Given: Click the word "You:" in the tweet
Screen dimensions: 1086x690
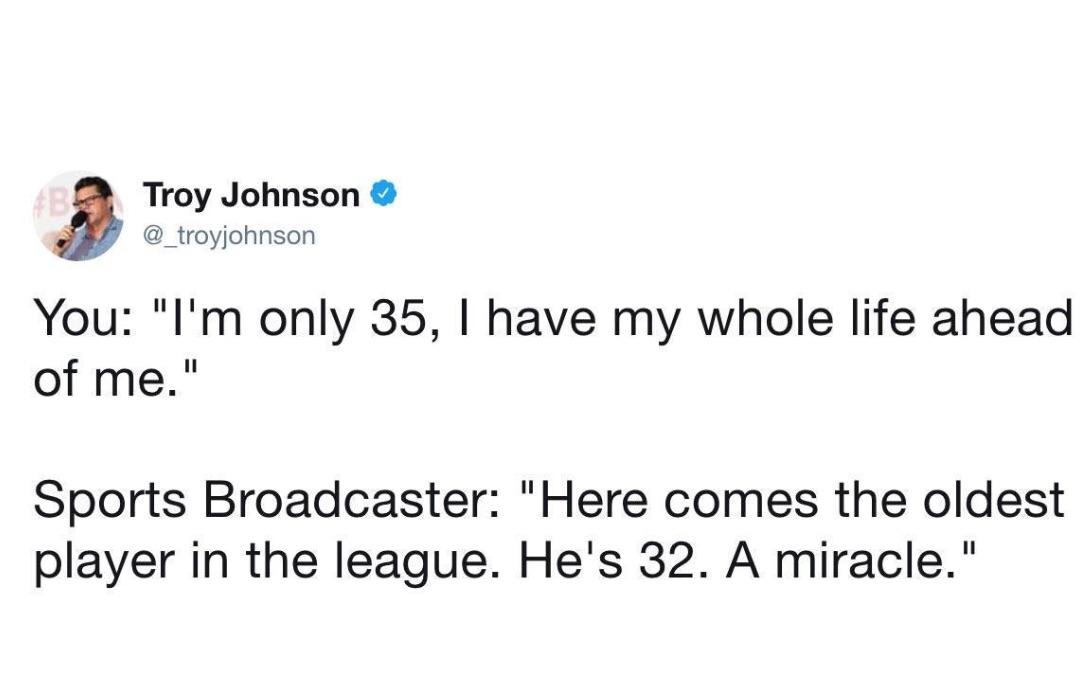Looking at the screenshot, I should pos(82,321).
